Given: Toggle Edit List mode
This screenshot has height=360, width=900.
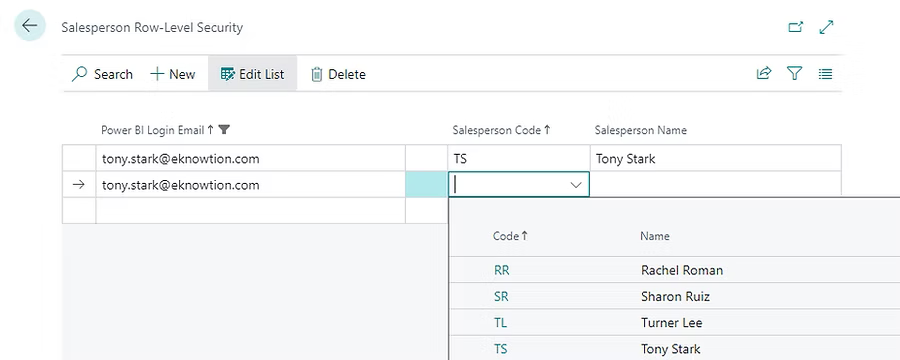Looking at the screenshot, I should pyautogui.click(x=253, y=74).
